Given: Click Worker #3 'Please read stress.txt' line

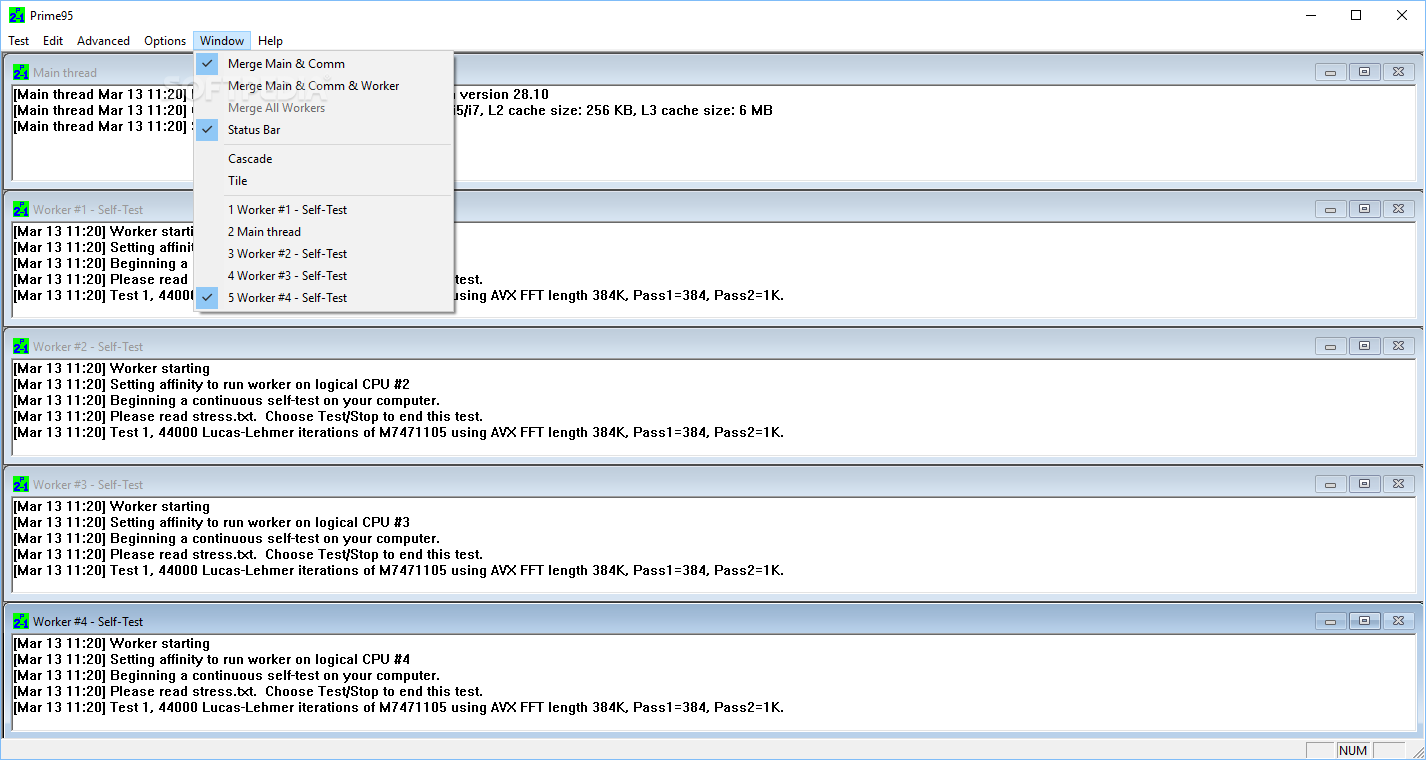Looking at the screenshot, I should pos(248,554).
